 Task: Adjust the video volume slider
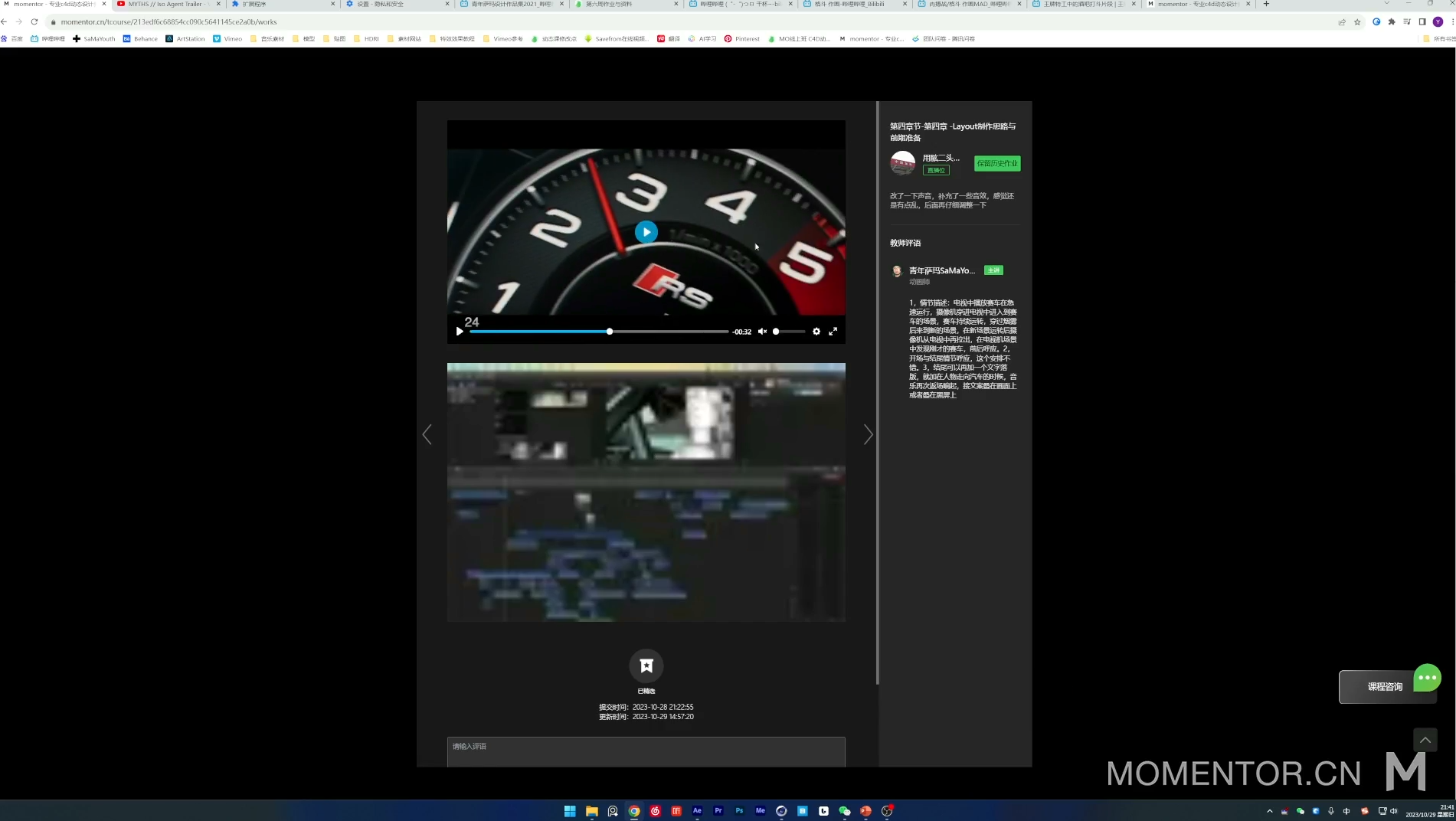tap(789, 332)
